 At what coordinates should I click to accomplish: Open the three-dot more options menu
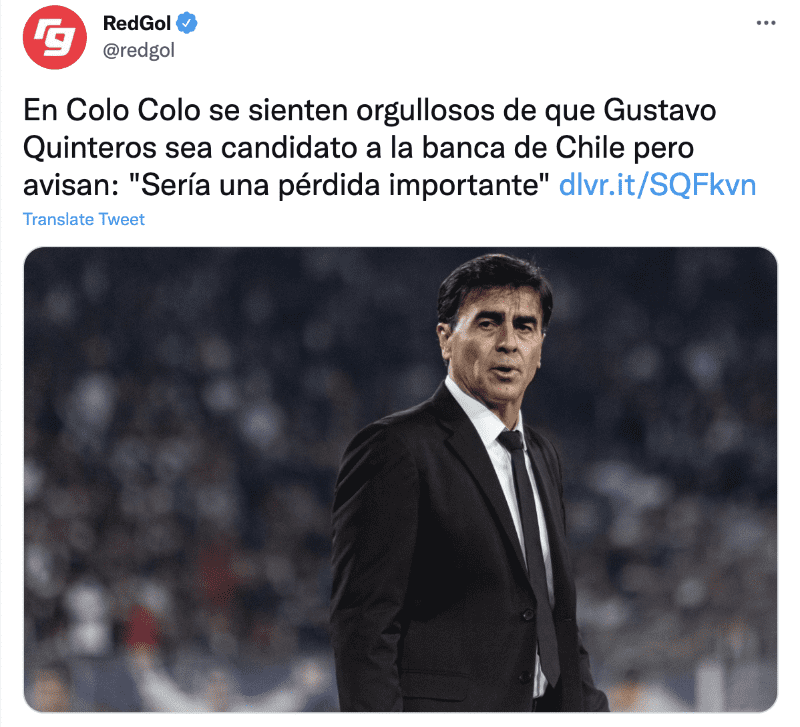click(765, 23)
